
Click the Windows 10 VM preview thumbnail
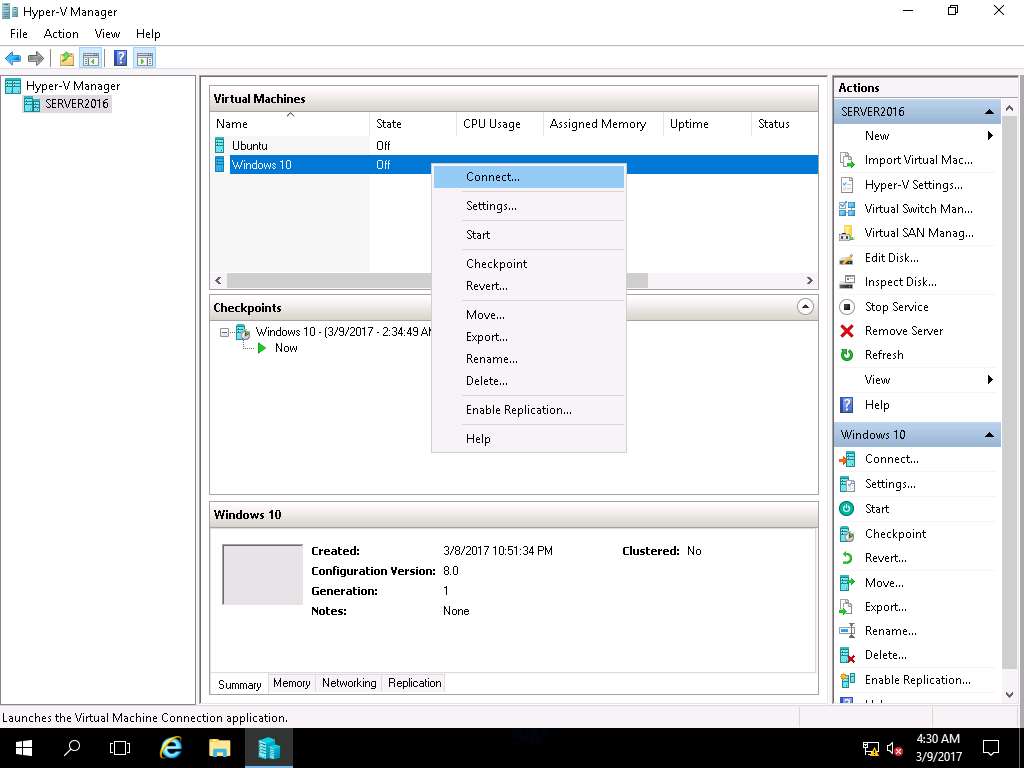tap(263, 575)
